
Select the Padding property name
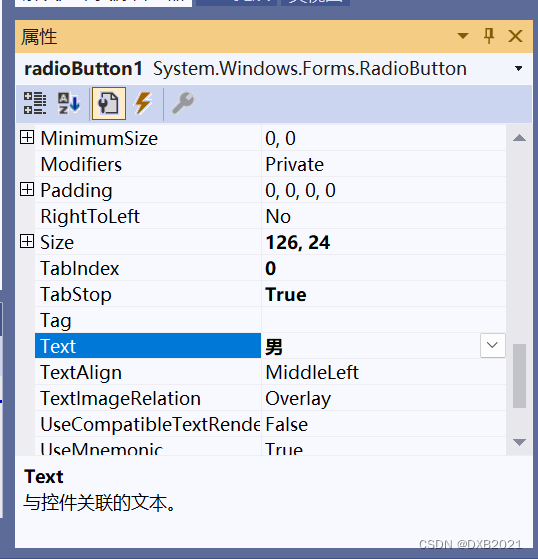pos(76,190)
